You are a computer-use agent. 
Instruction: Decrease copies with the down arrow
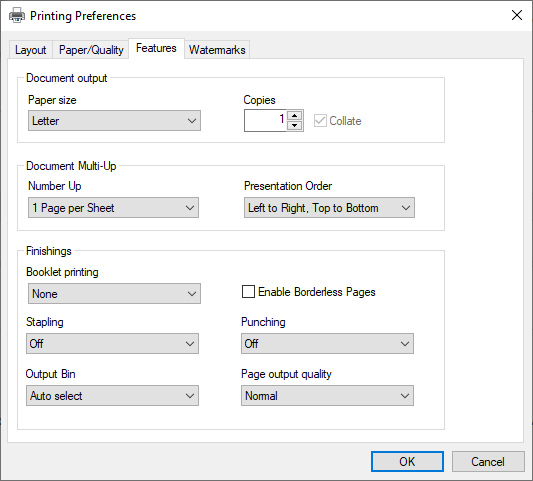point(294,125)
